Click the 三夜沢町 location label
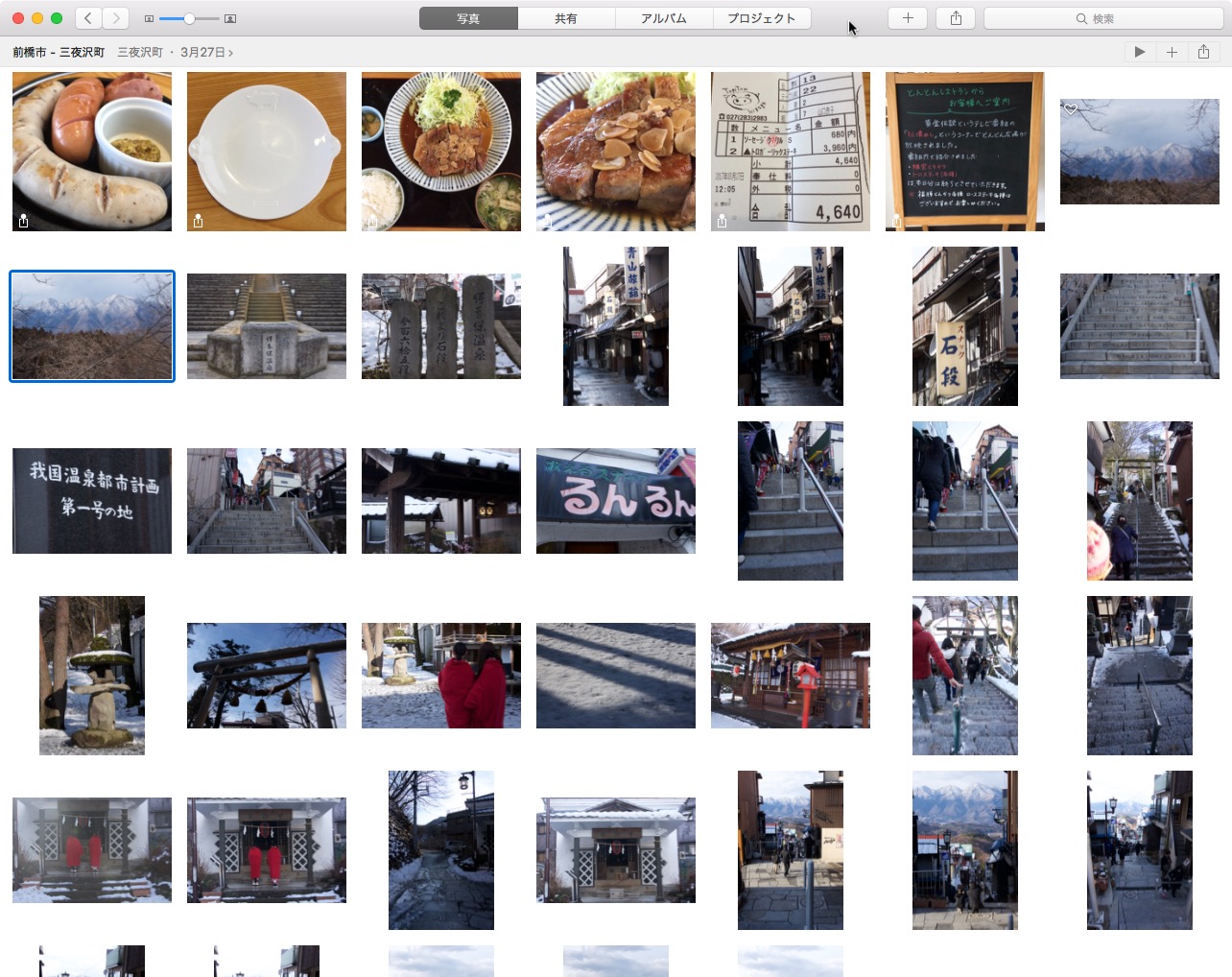 (140, 53)
